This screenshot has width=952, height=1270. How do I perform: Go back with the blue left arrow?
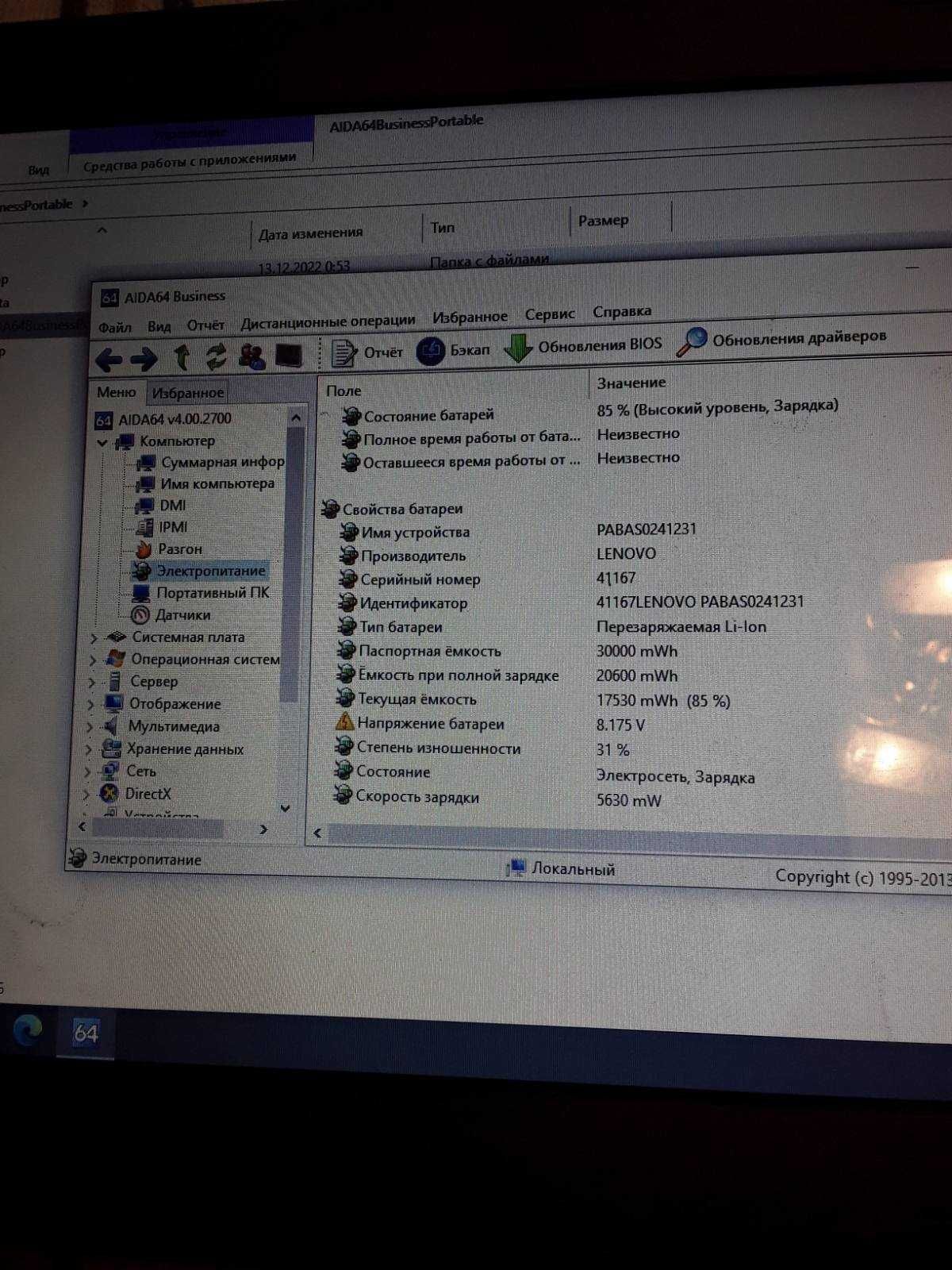pos(109,360)
